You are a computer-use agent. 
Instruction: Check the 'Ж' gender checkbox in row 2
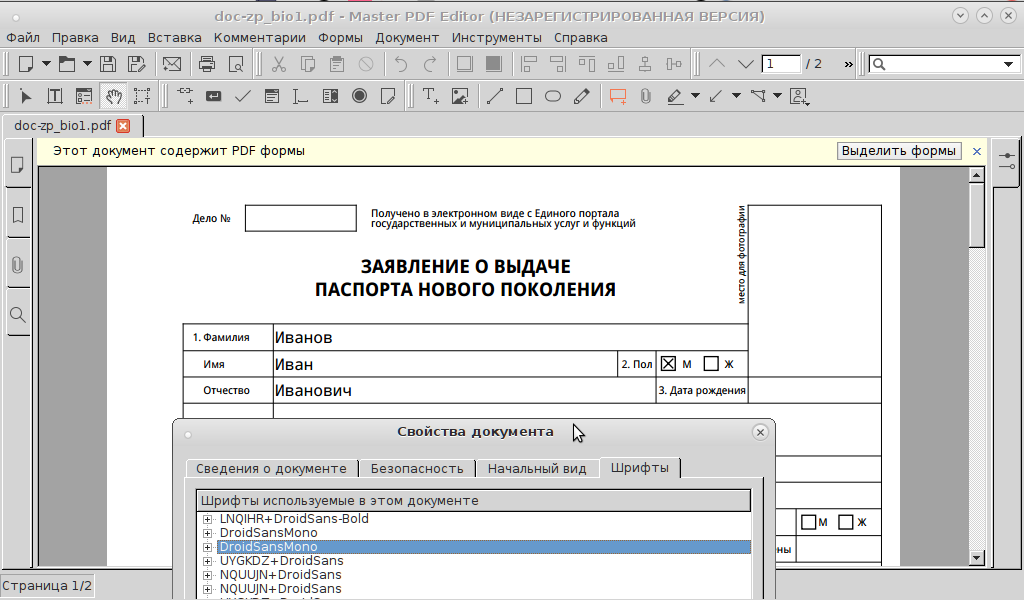[x=711, y=364]
